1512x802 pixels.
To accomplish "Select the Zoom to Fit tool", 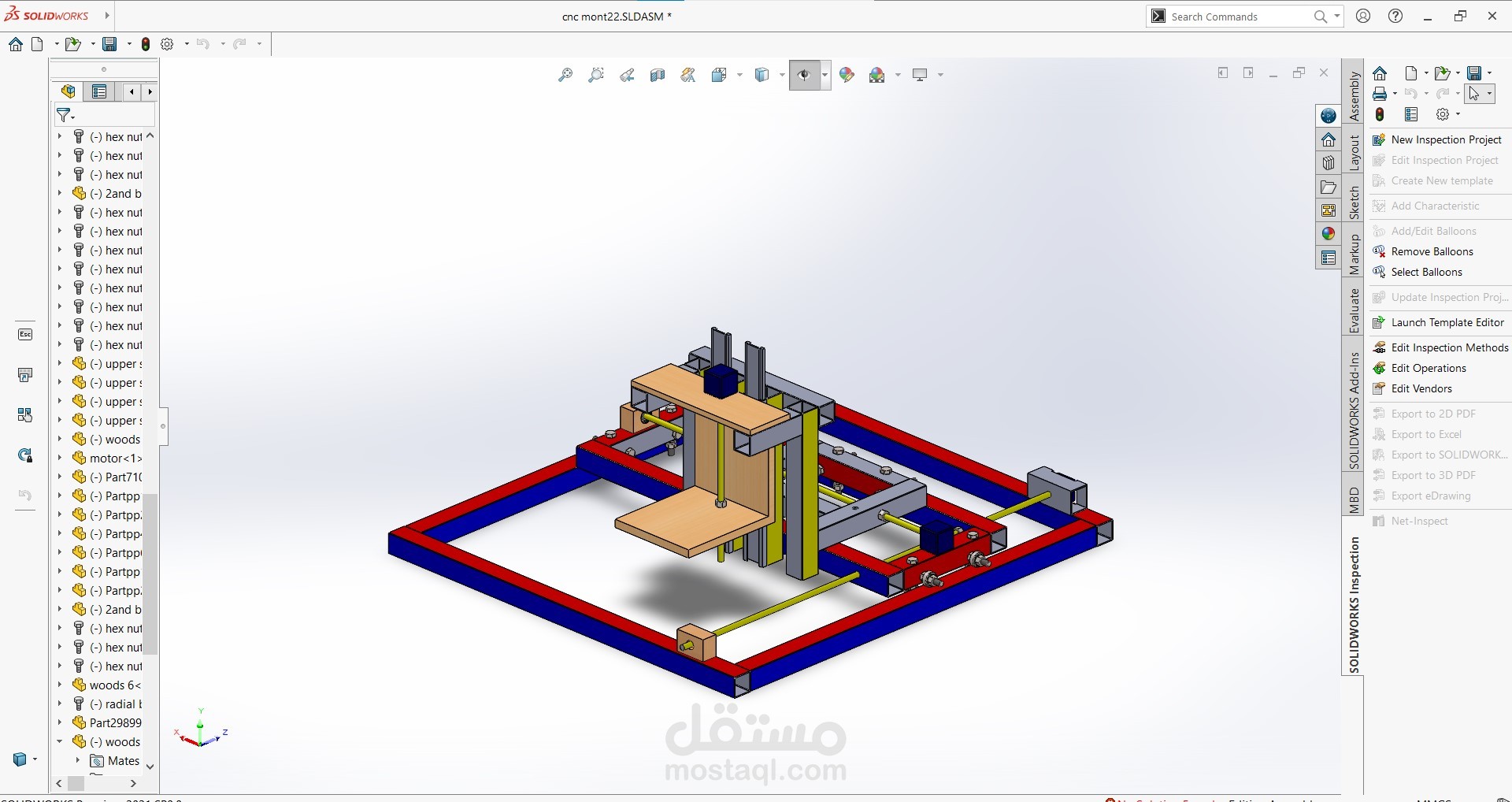I will coord(565,75).
